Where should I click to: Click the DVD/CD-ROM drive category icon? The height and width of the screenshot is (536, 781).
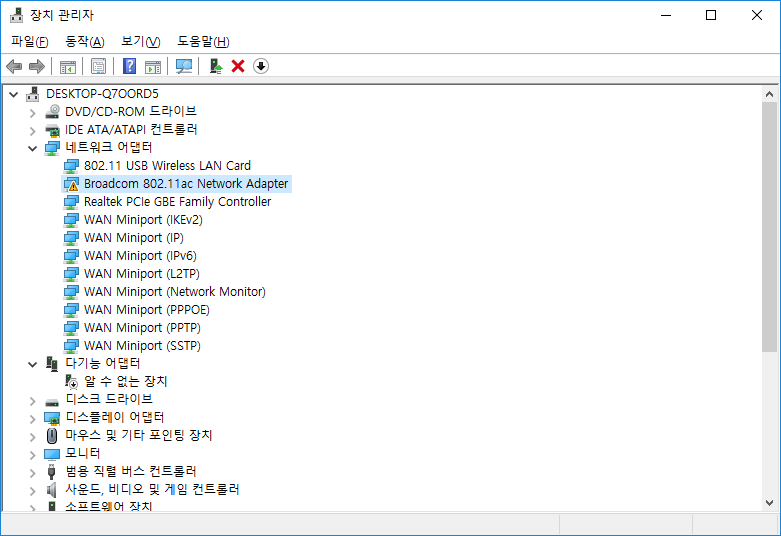[52, 112]
